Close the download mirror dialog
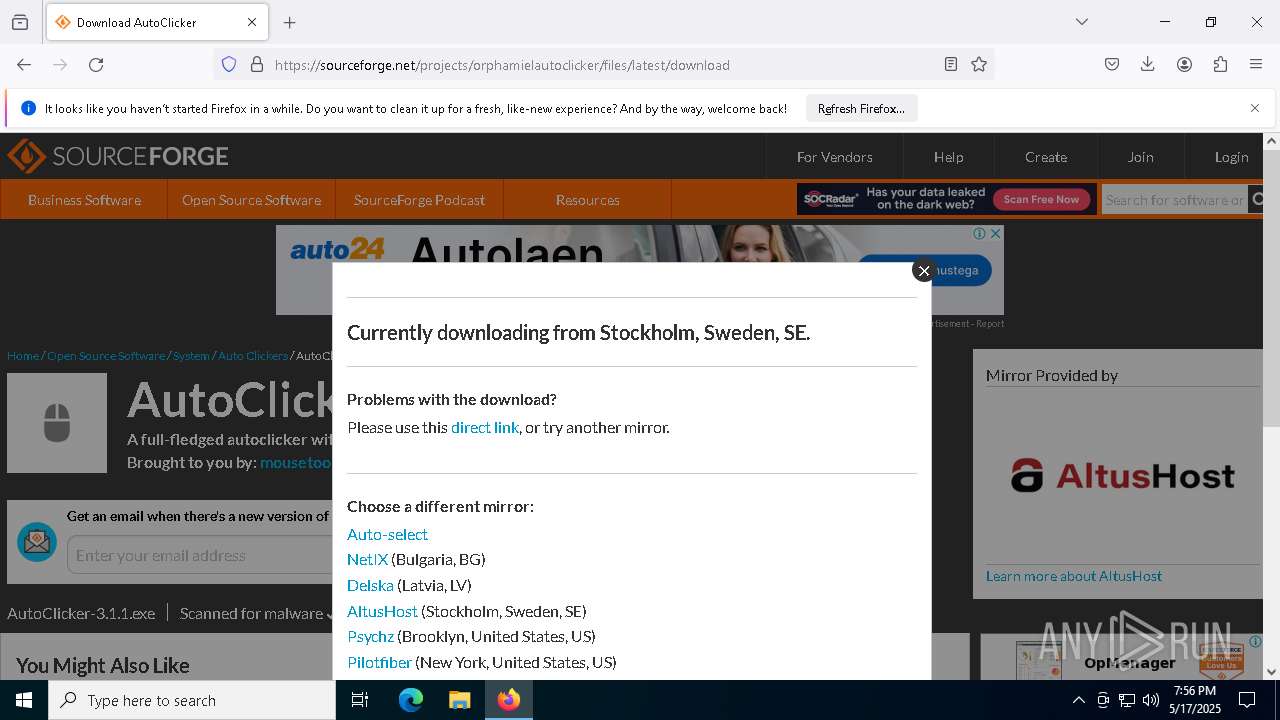 pos(923,270)
